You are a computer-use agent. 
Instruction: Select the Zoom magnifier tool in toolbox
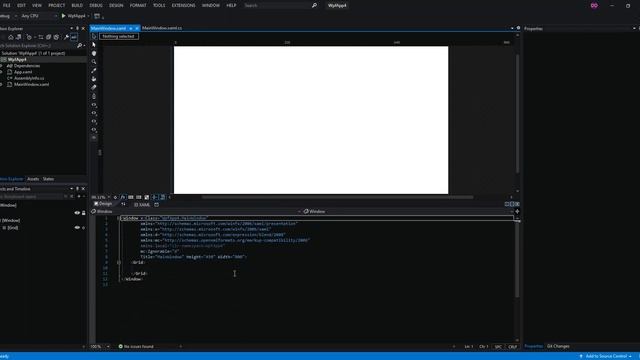[94, 62]
